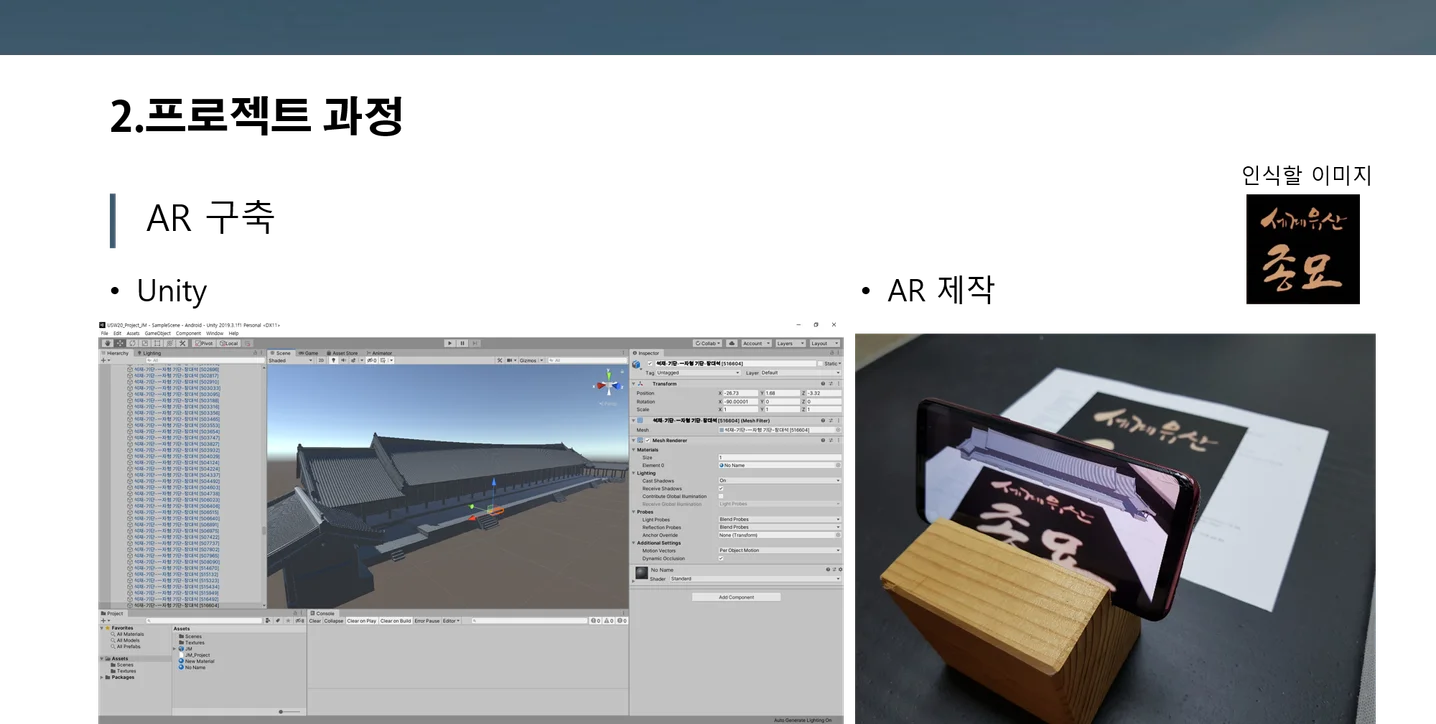Click the Mesh field object picker circle
Viewport: 1436px width, 724px height.
pyautogui.click(x=838, y=430)
